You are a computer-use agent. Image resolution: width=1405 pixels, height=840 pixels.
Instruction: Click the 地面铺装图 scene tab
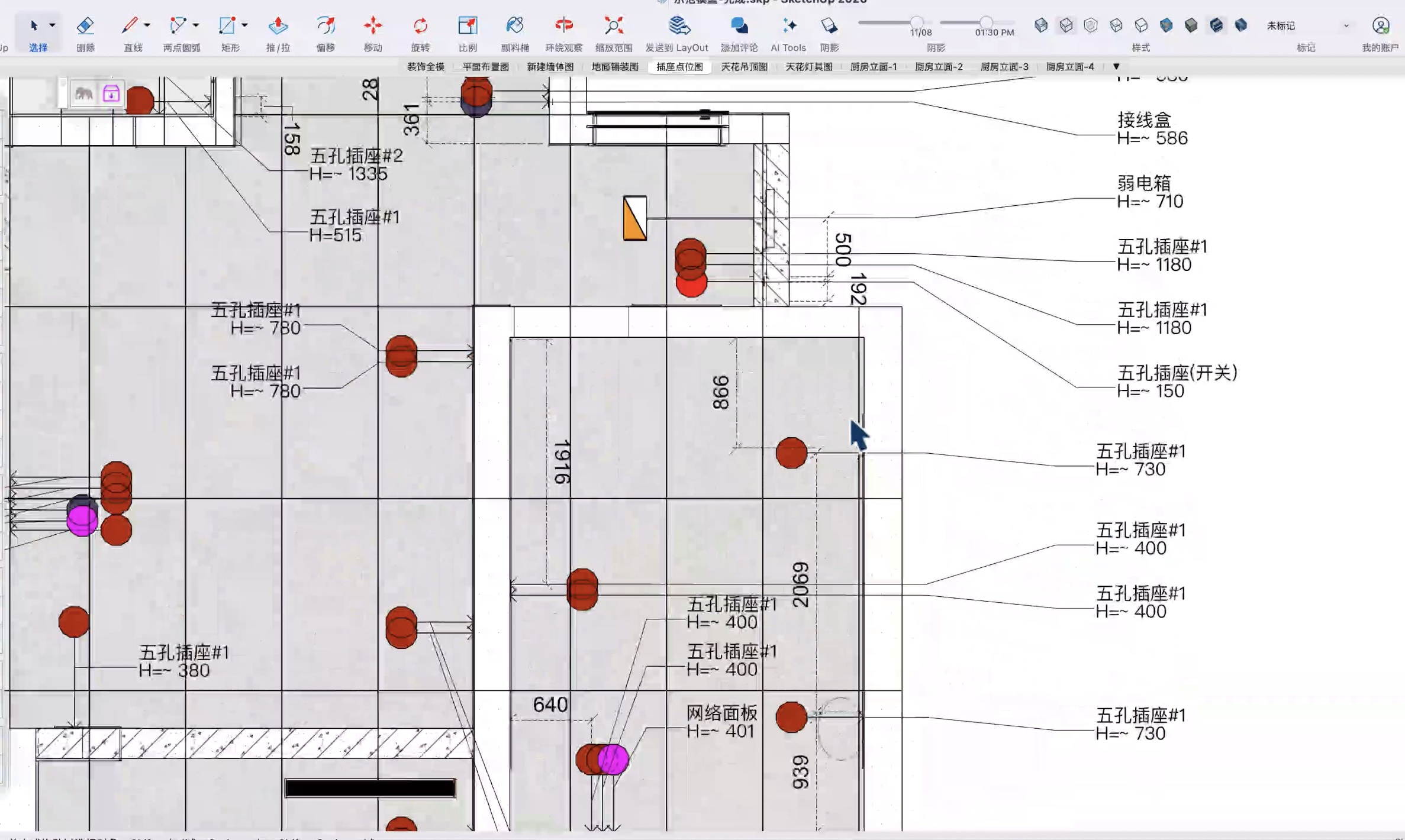click(615, 67)
